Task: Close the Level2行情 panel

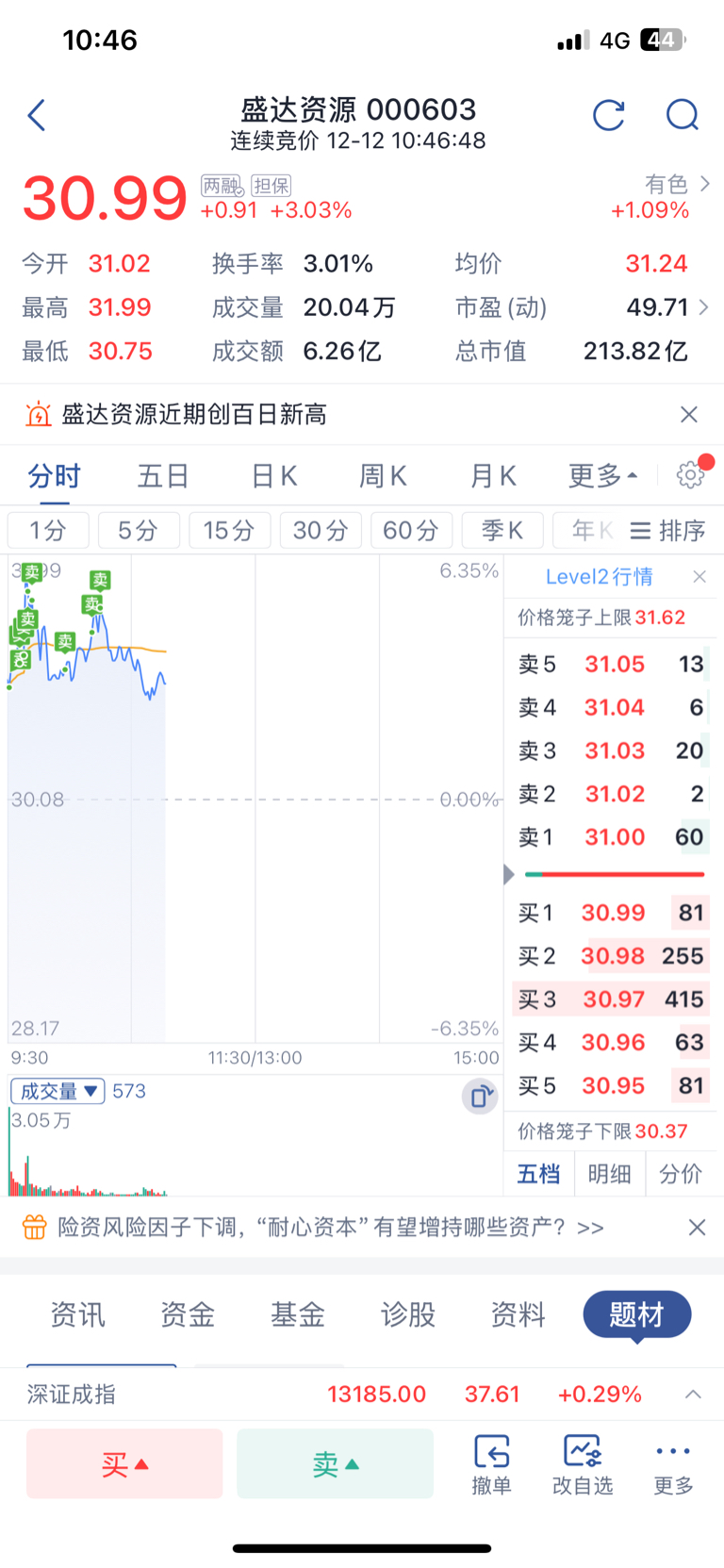Action: click(699, 576)
